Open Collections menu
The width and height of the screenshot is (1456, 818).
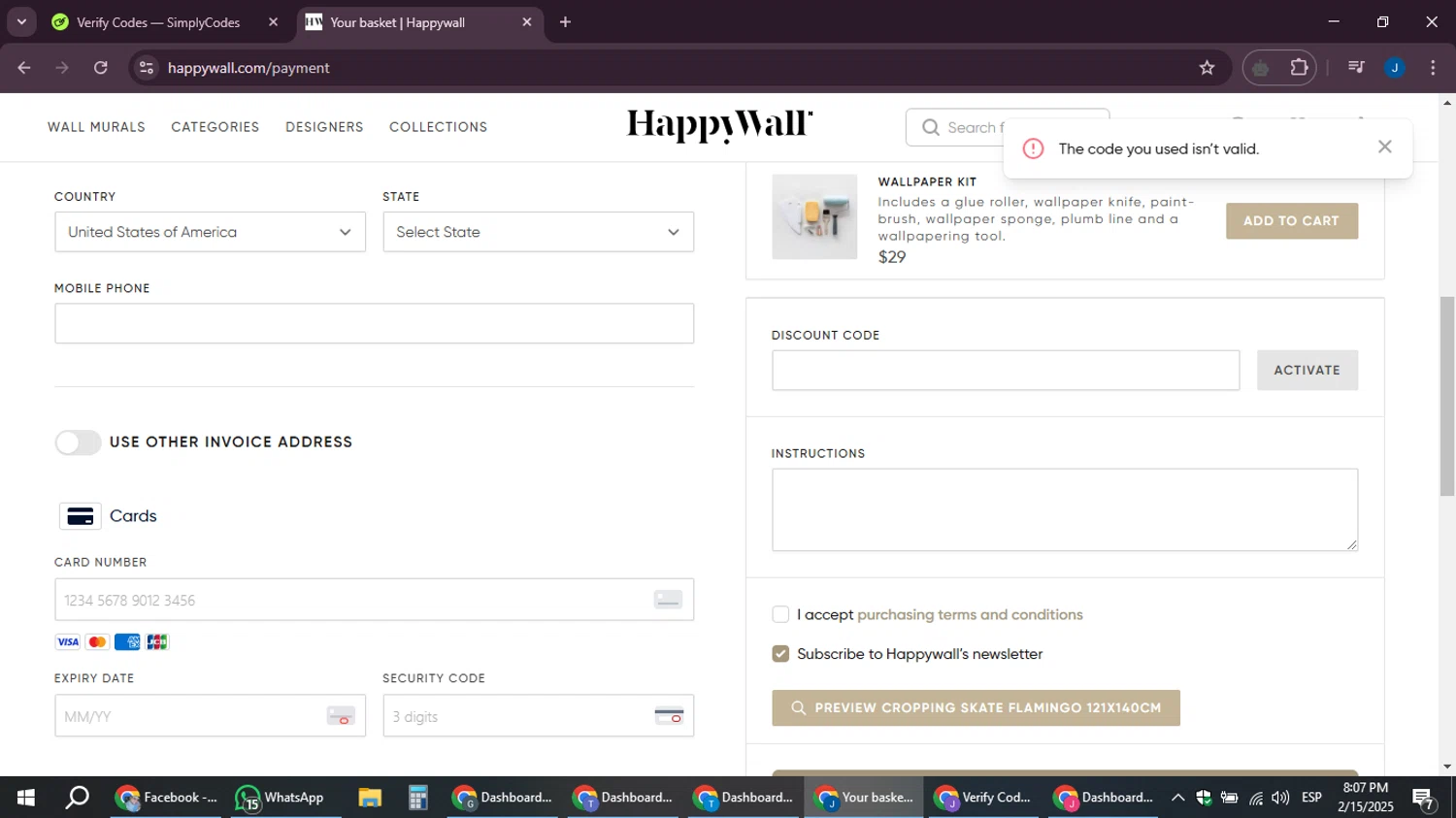(438, 127)
